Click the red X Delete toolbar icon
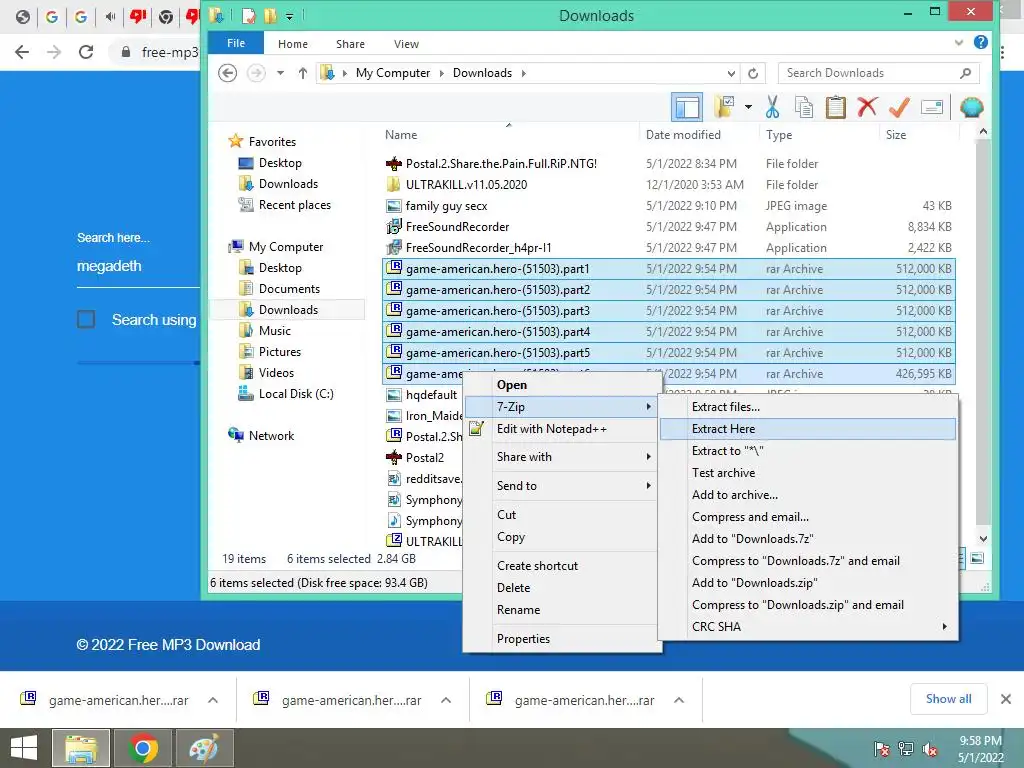1024x768 pixels. point(867,106)
